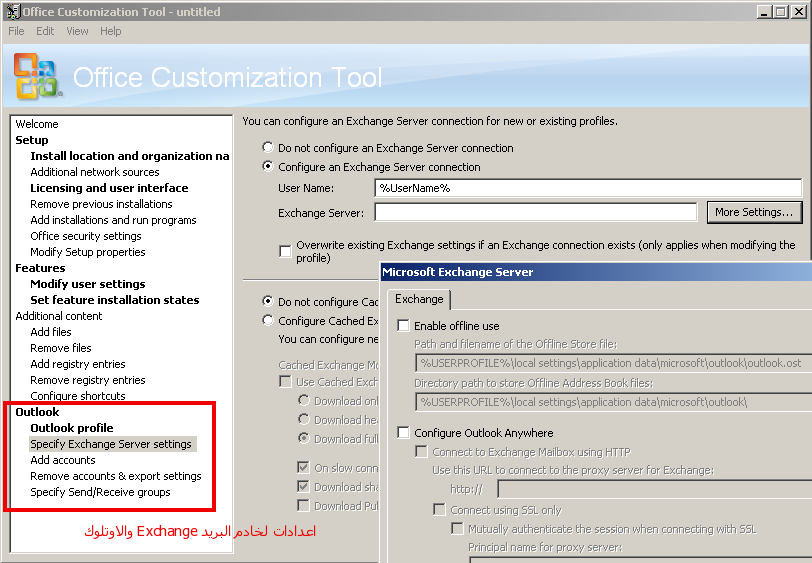
Task: Click the Microsoft Office logo in the banner
Action: pos(37,76)
